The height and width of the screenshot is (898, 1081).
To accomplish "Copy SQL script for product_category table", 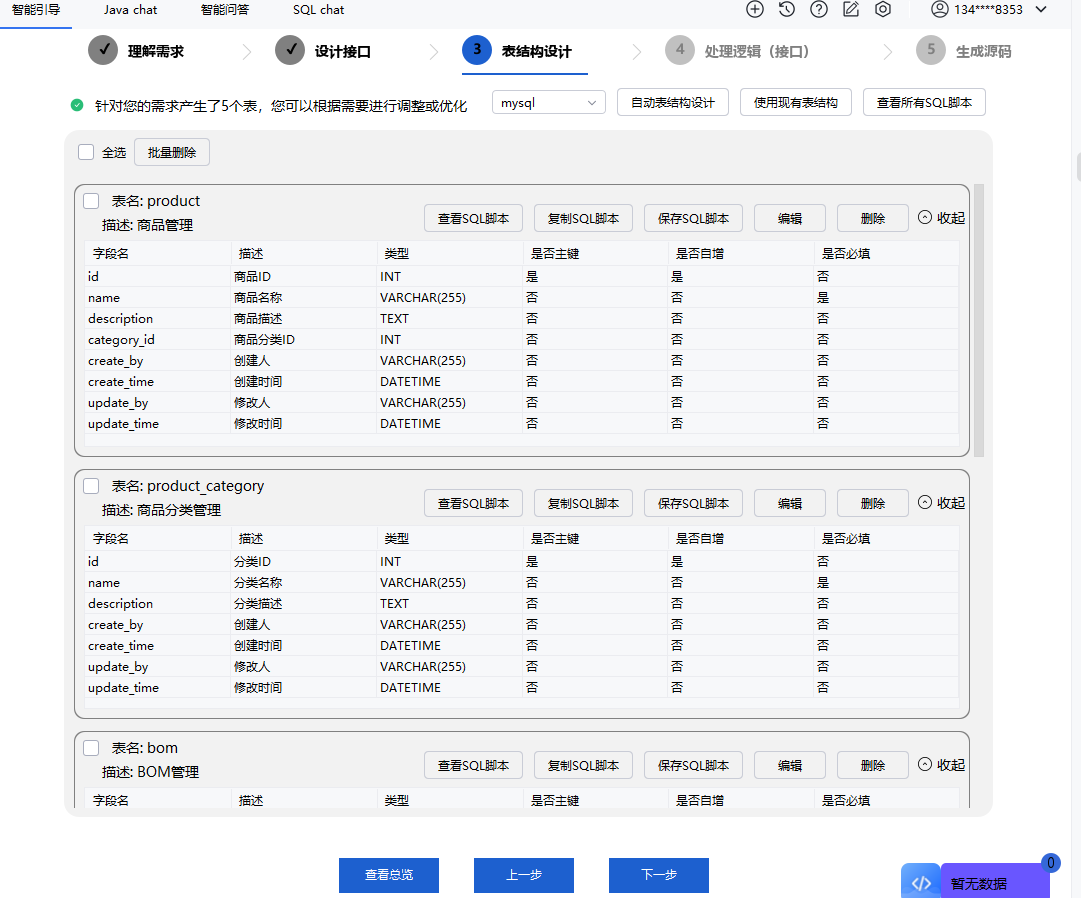I will click(583, 504).
